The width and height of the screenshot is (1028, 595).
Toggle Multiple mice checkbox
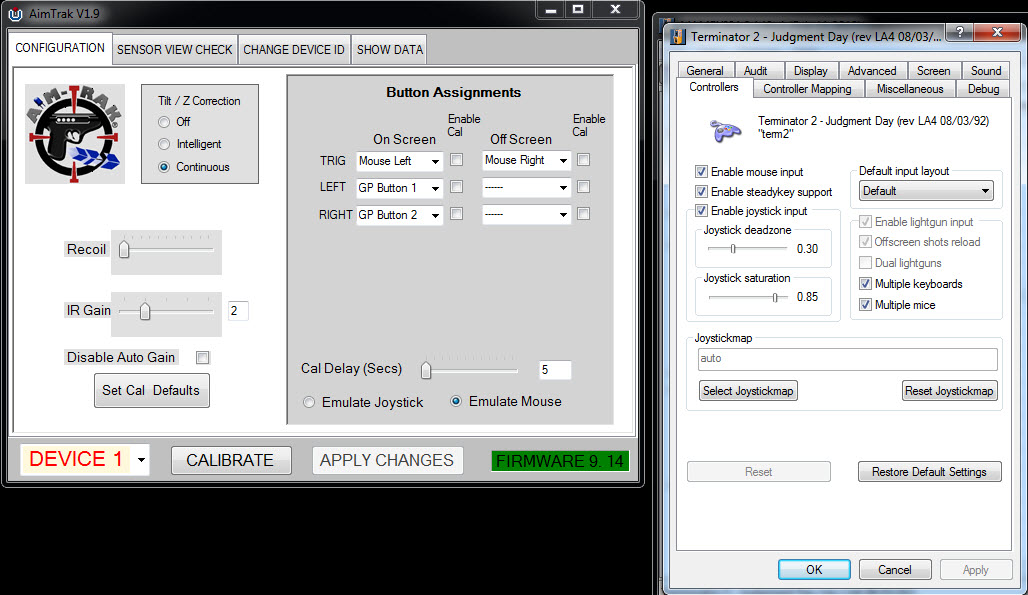tap(865, 305)
